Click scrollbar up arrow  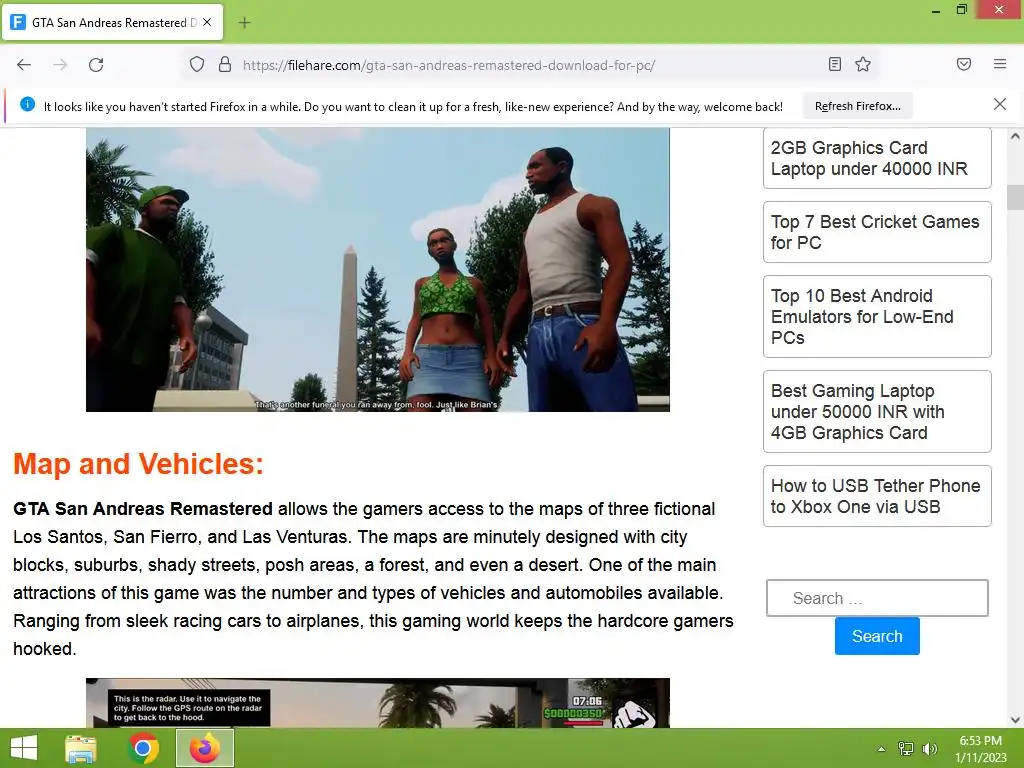(1015, 136)
